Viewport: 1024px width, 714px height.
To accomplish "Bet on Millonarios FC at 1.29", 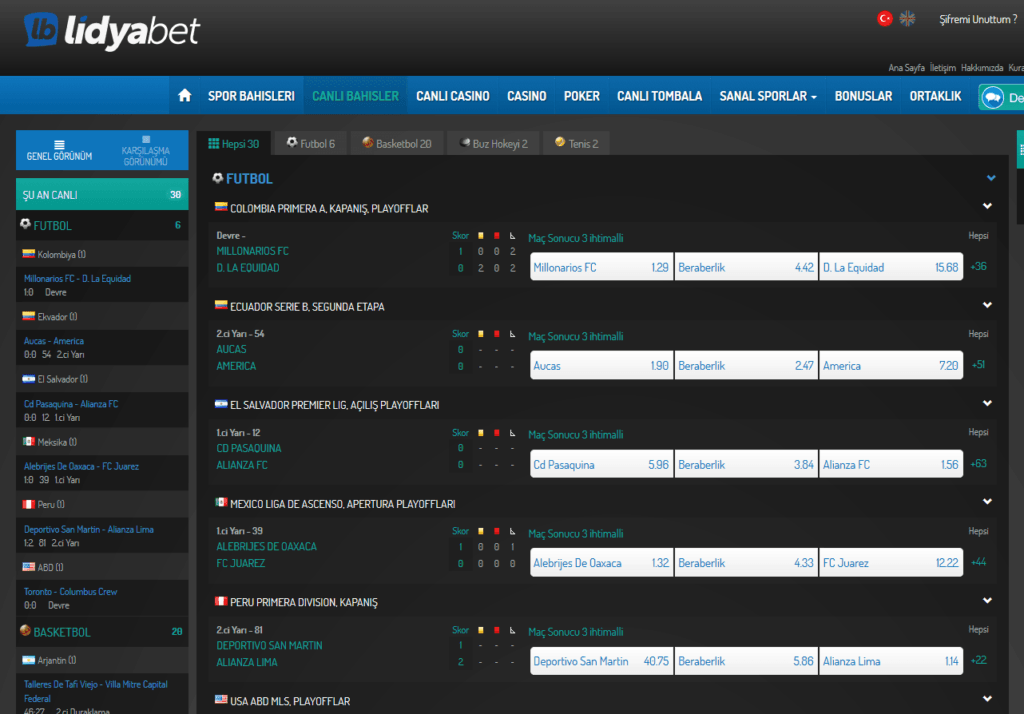I will pyautogui.click(x=601, y=267).
